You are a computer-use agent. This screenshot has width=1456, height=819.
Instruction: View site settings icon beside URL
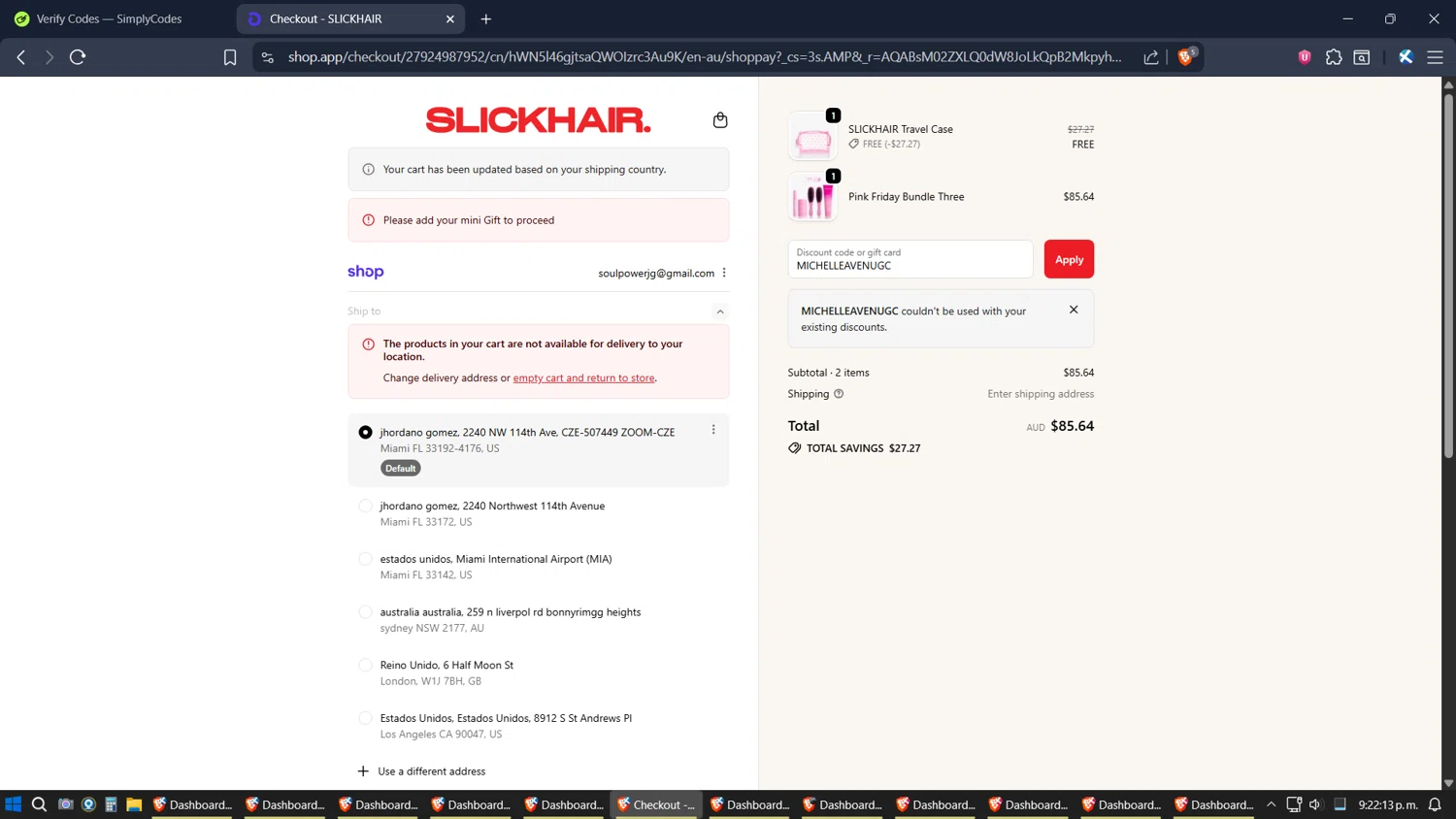pos(268,57)
